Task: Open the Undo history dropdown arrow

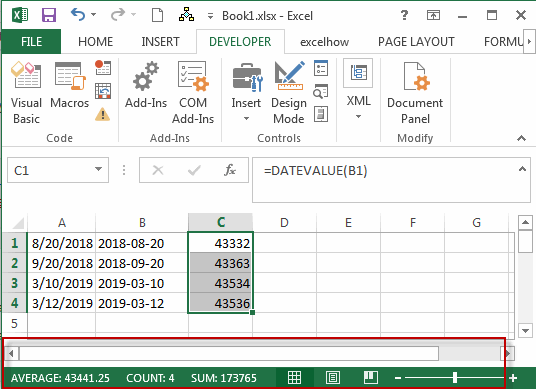Action: pos(93,15)
